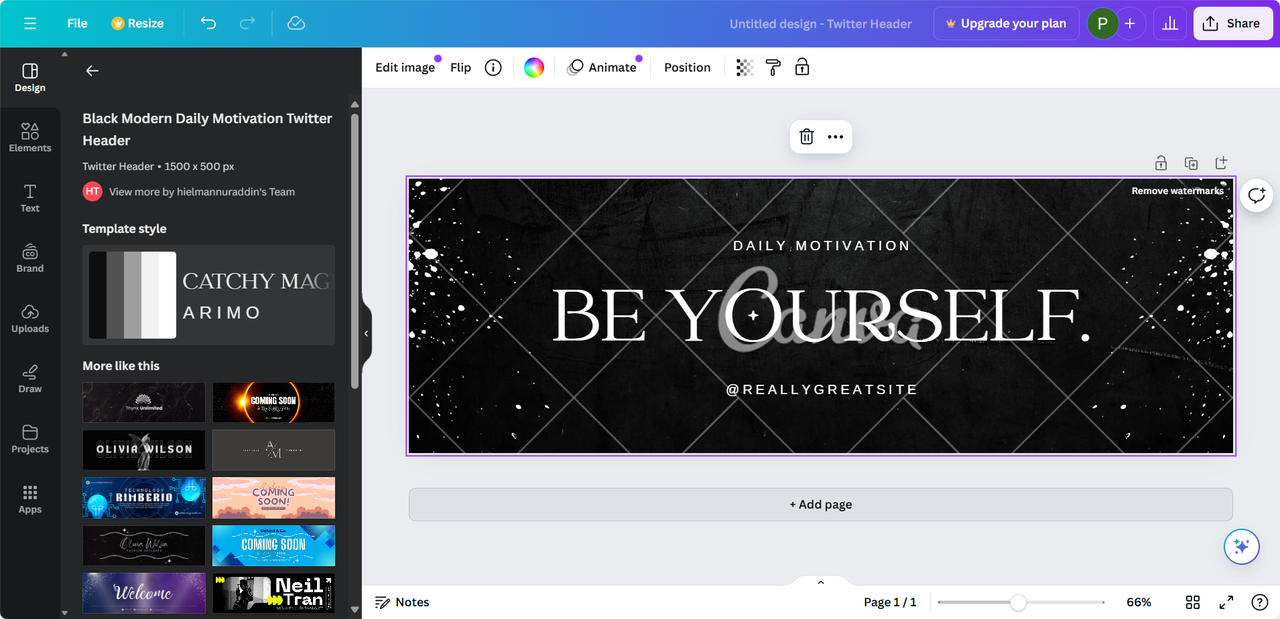Select the blue Coming Soon template
The height and width of the screenshot is (619, 1280).
coord(274,545)
